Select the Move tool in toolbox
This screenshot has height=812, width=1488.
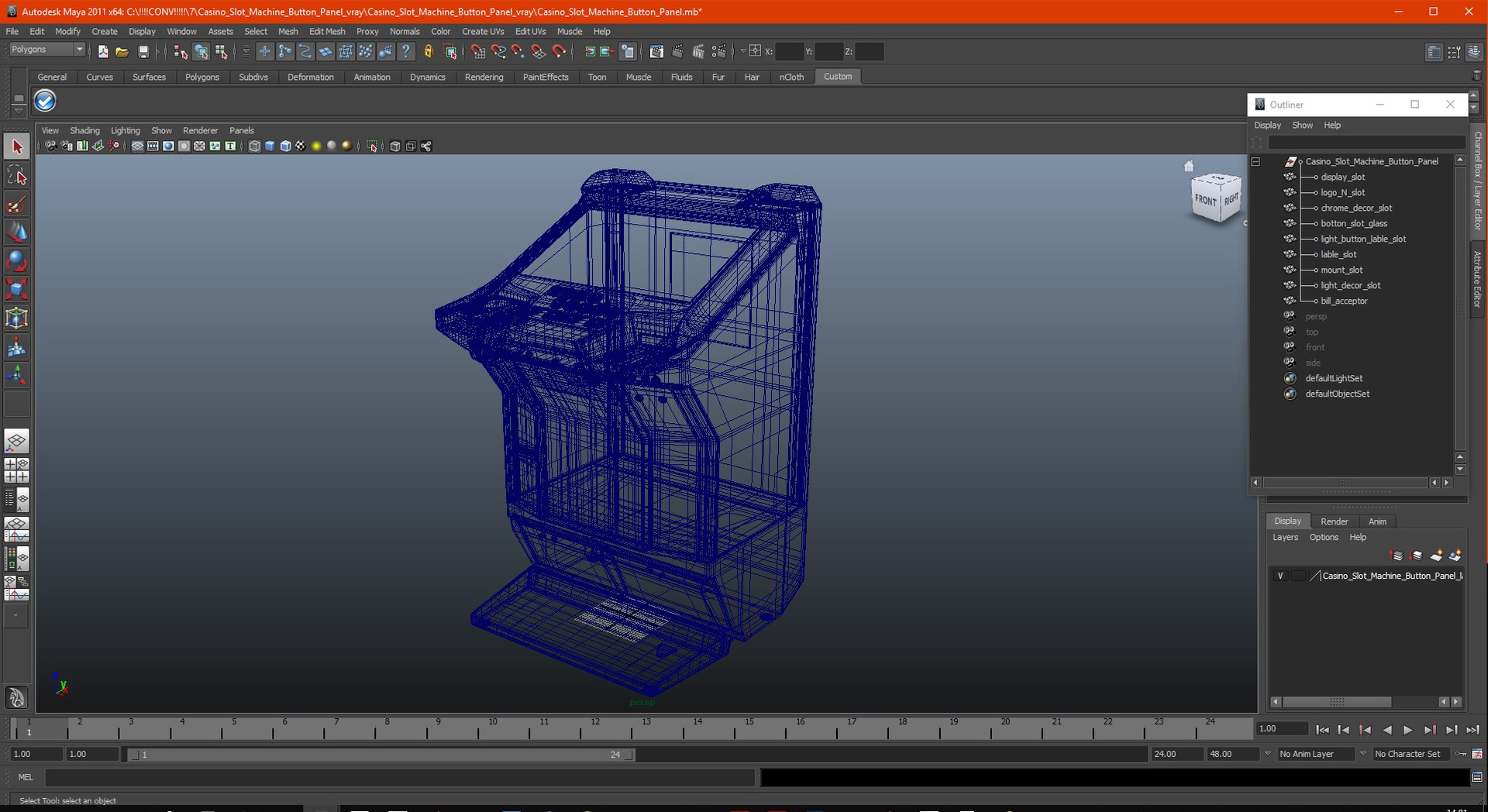tap(16, 232)
